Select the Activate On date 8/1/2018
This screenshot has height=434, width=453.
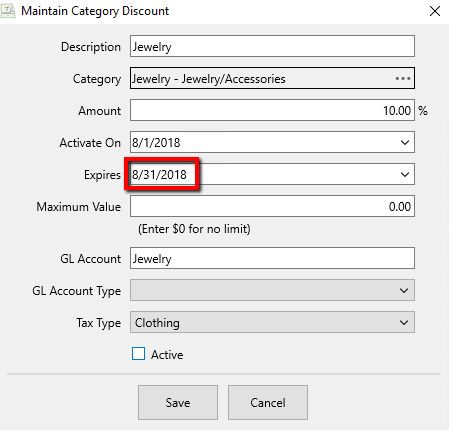tap(156, 143)
